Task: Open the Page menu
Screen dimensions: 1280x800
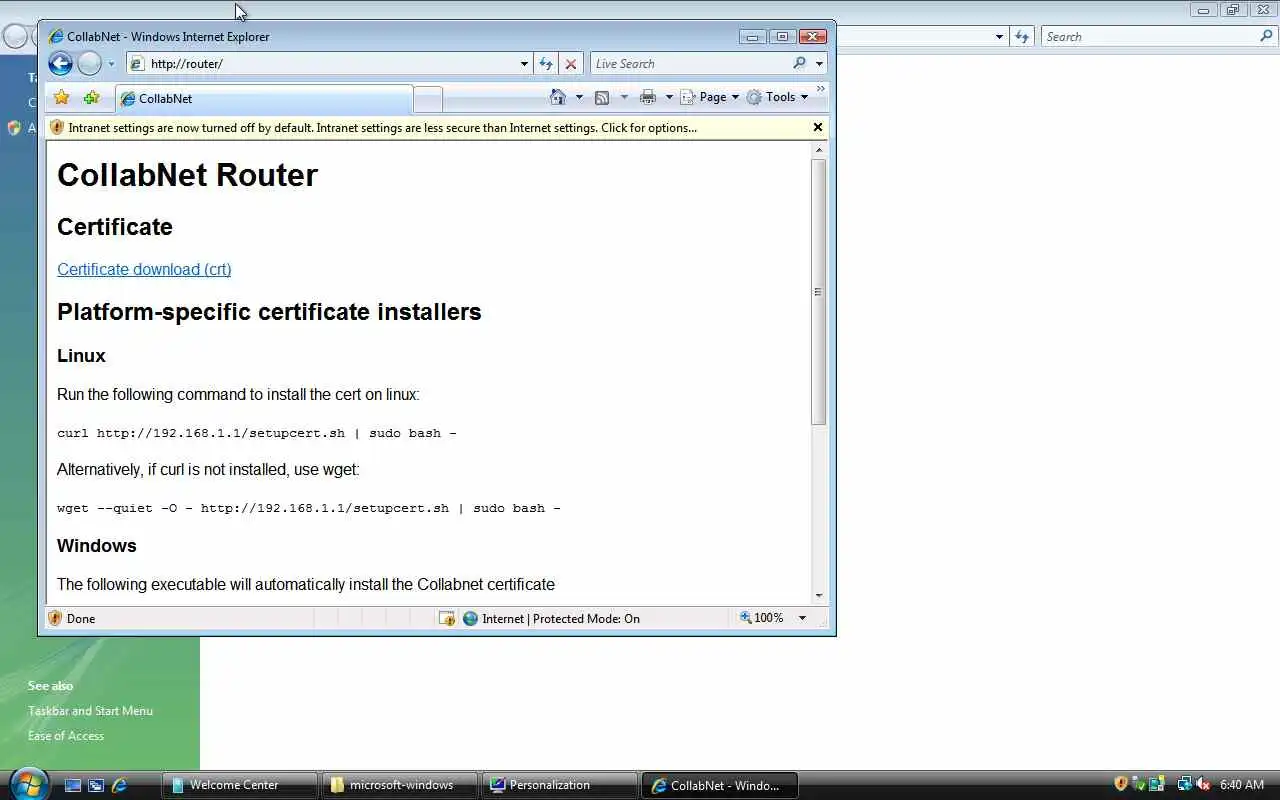Action: pos(710,97)
